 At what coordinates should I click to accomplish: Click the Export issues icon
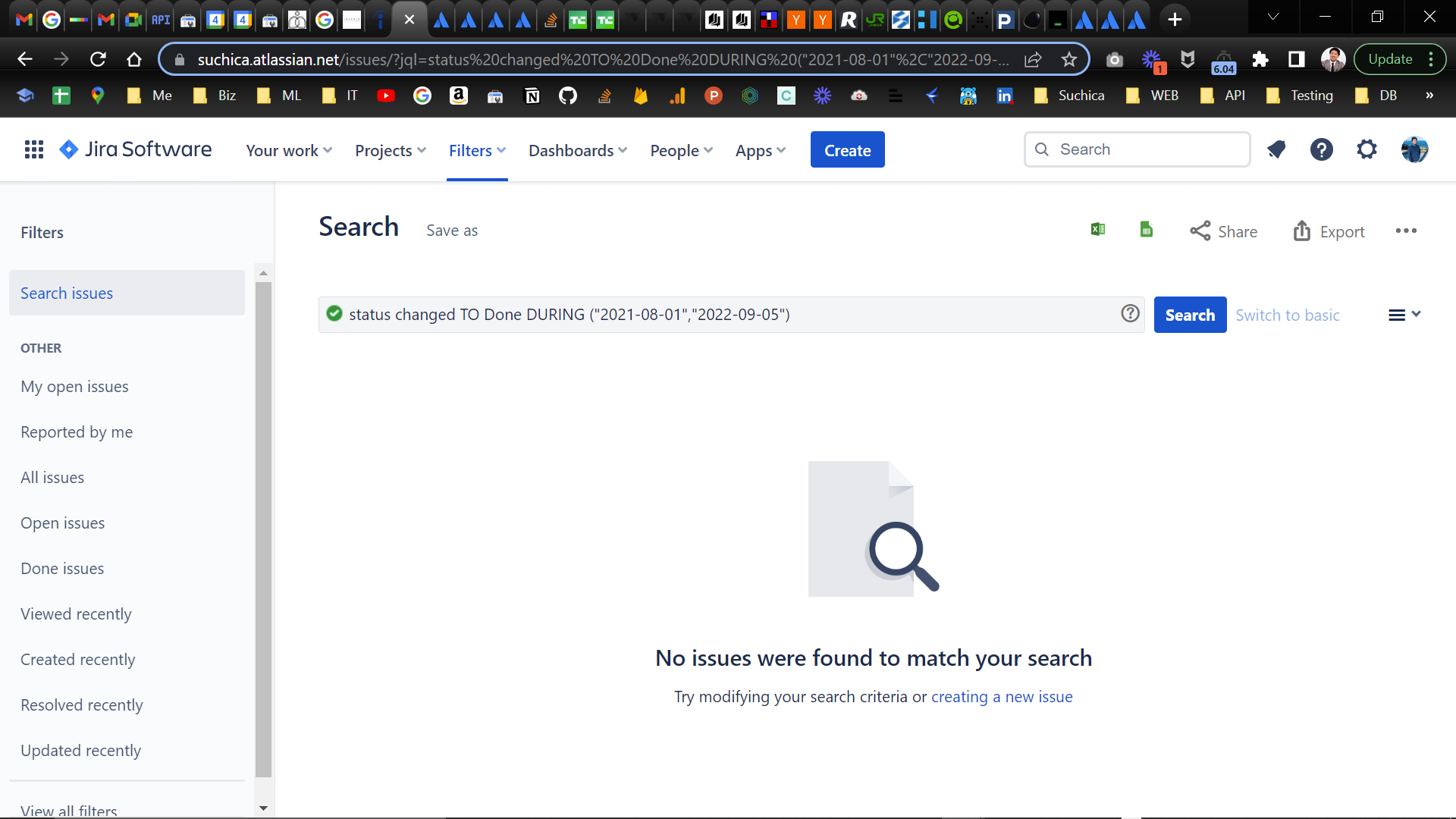1329,231
